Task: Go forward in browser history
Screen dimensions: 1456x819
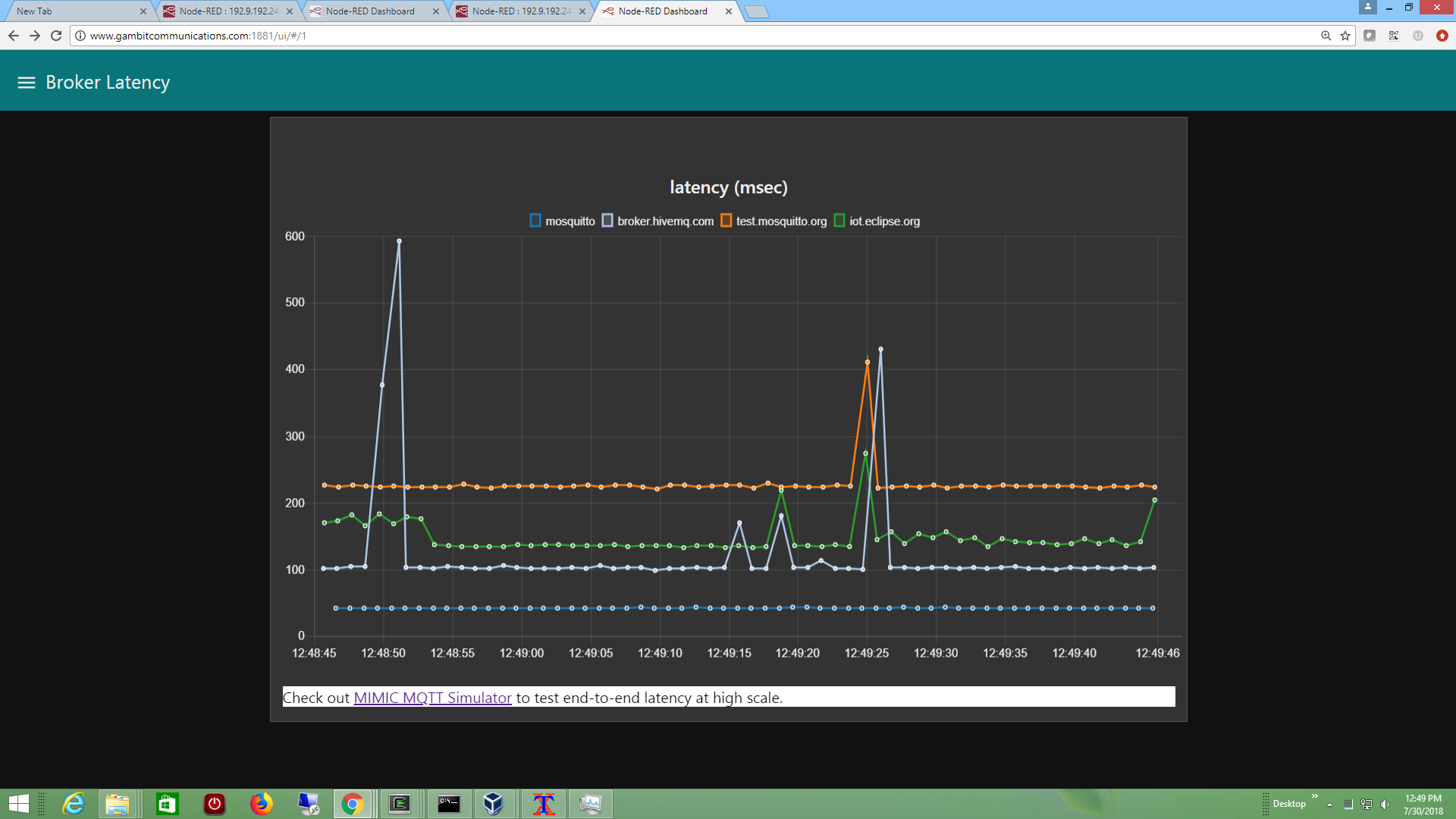Action: 35,36
